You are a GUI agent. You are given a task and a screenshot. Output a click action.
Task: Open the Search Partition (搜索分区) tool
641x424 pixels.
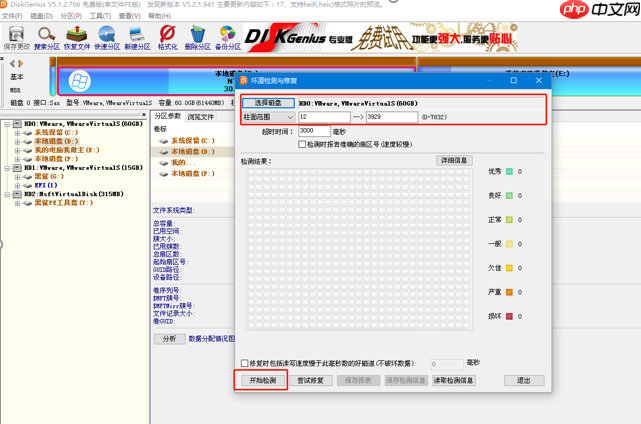click(x=47, y=38)
